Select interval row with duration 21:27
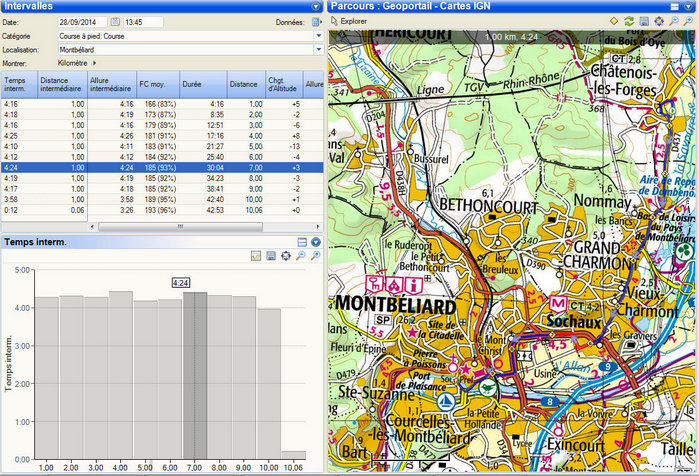The image size is (699, 476). (x=162, y=147)
